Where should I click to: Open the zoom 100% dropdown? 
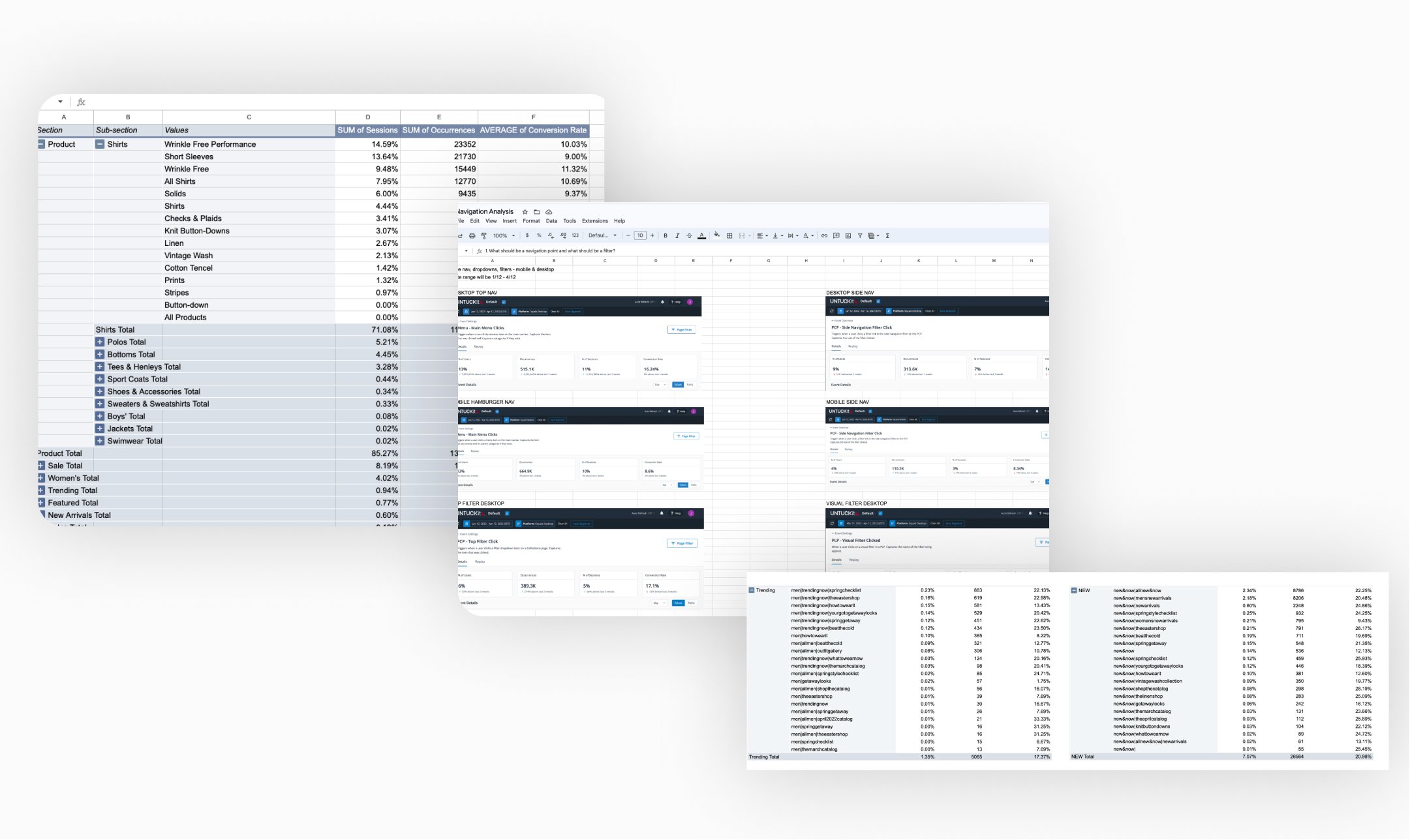[504, 236]
